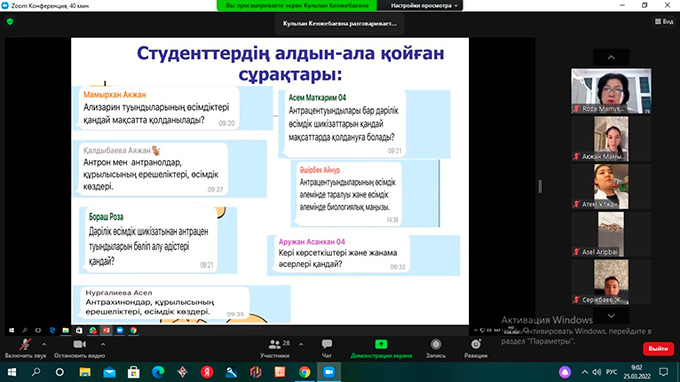This screenshot has width=680, height=382.
Task: Open the purple Alice assistant icon
Action: tap(564, 372)
